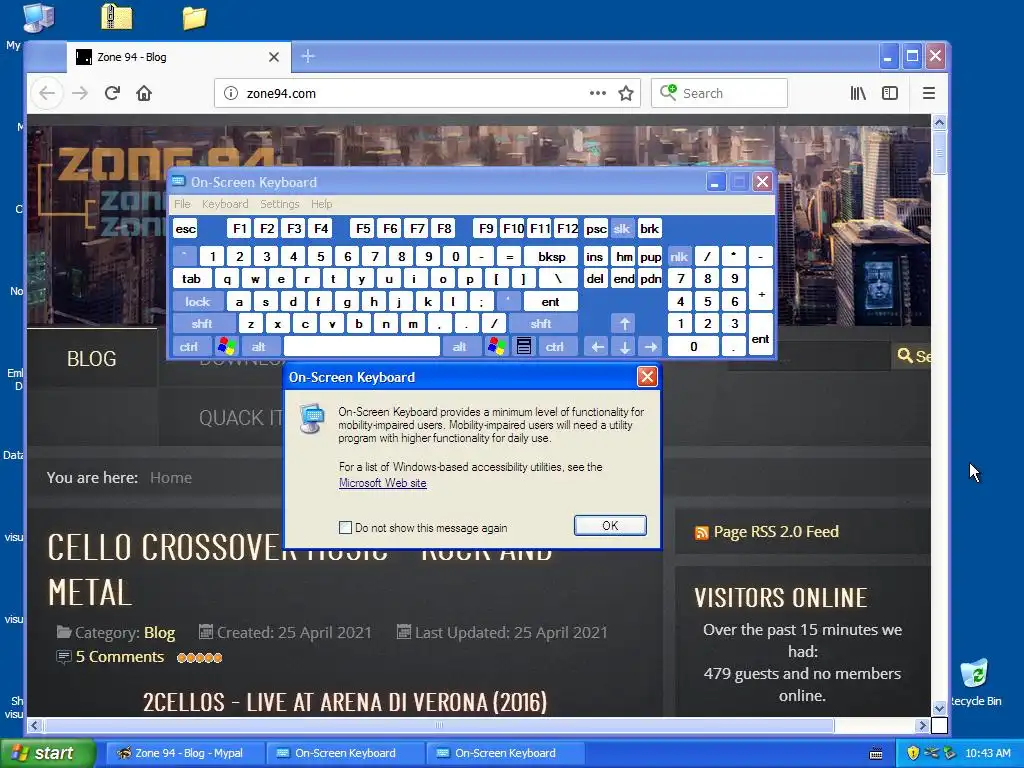Click the right arrow key on keyboard
Screen dimensions: 1024x768
[x=650, y=347]
